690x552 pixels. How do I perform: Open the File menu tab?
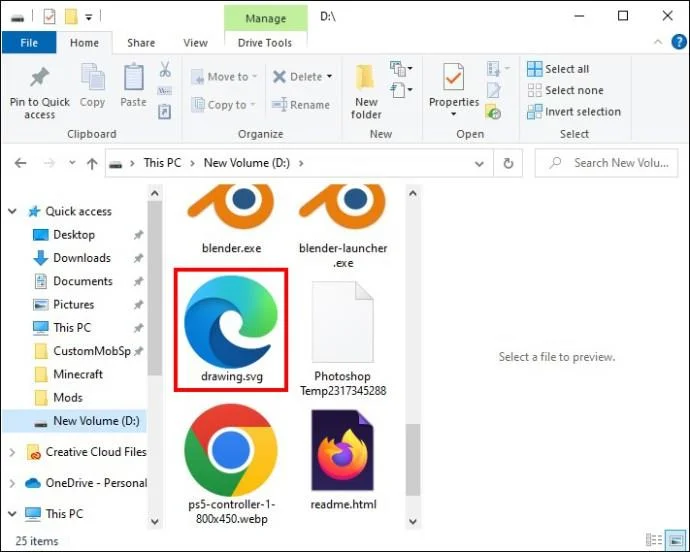pyautogui.click(x=29, y=43)
